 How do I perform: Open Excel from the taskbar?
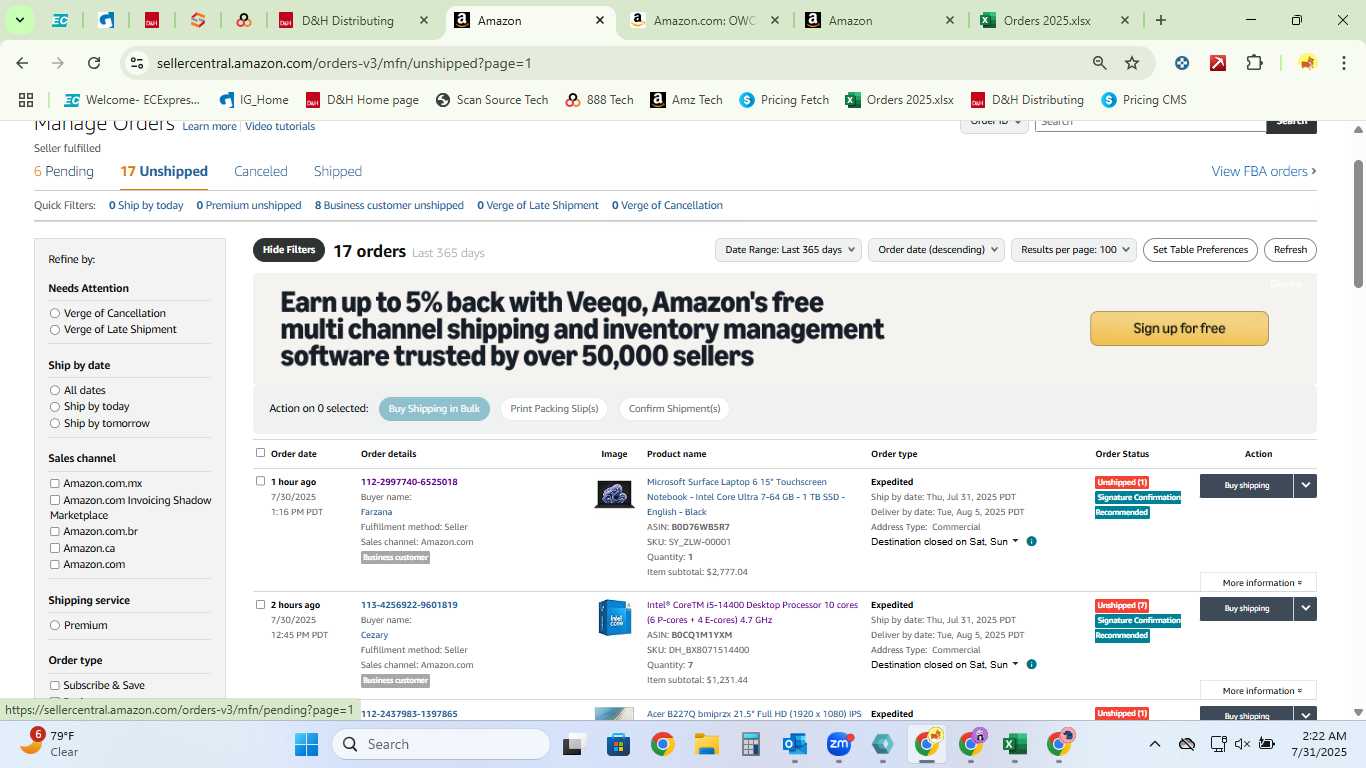click(x=1014, y=744)
